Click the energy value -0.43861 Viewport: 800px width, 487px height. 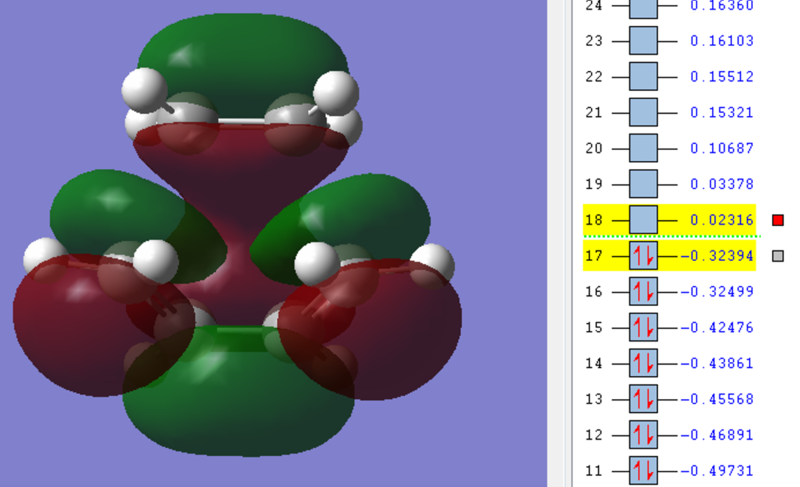coord(717,363)
